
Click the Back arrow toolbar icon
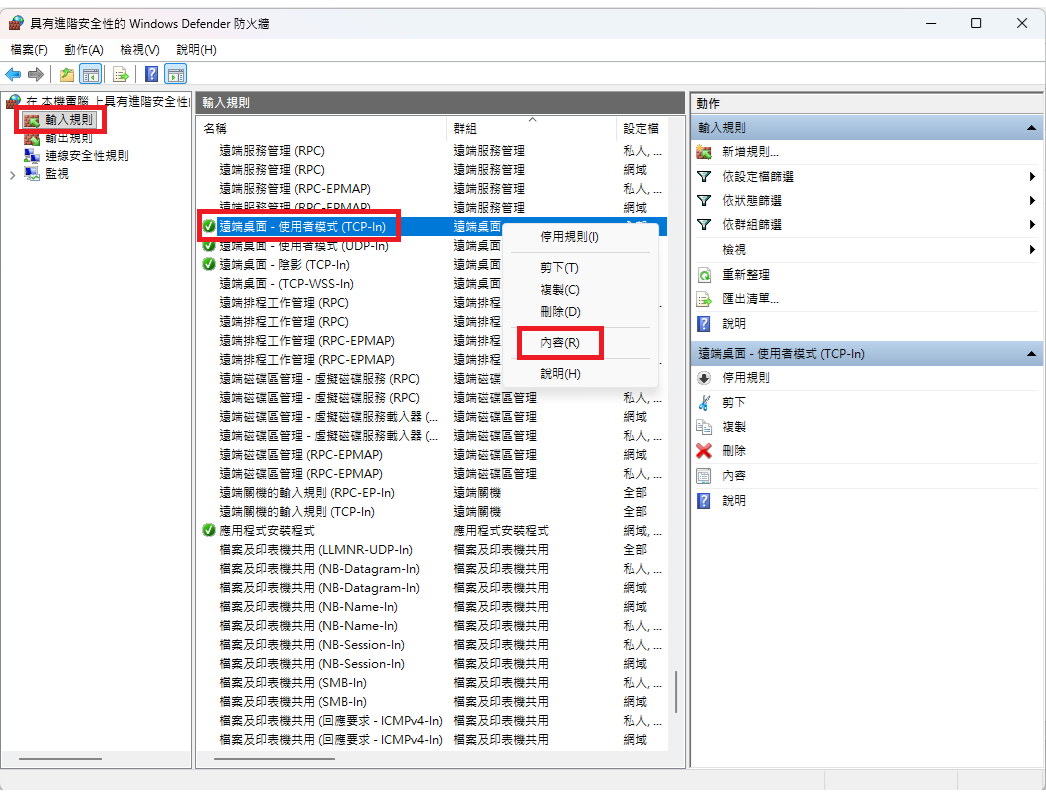13,74
